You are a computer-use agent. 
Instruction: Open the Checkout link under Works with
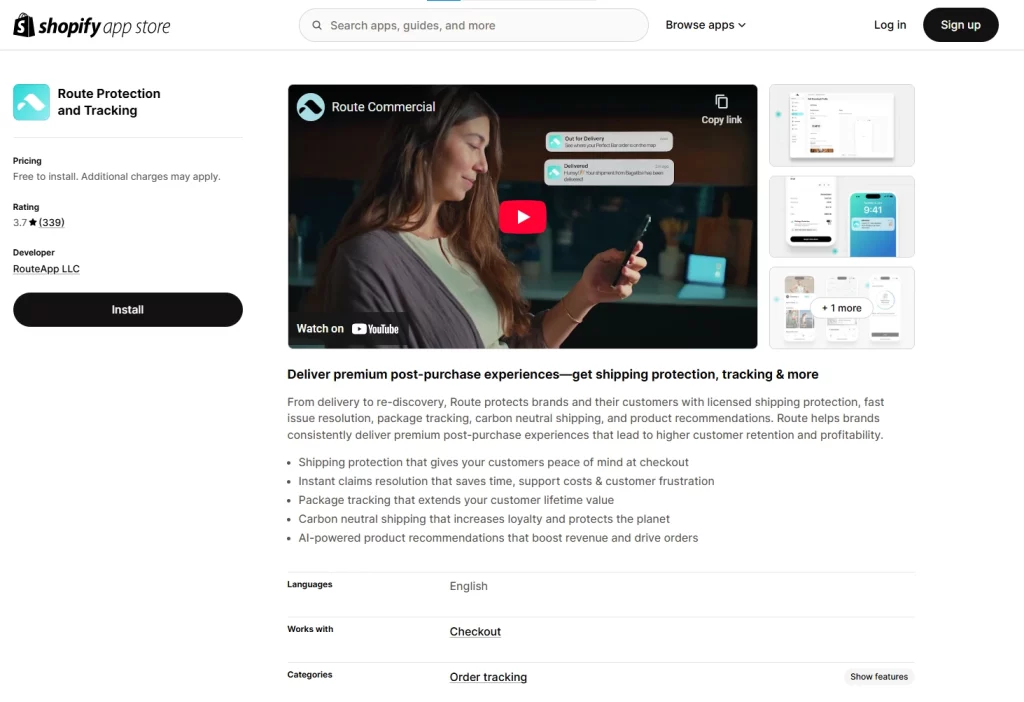pos(475,631)
